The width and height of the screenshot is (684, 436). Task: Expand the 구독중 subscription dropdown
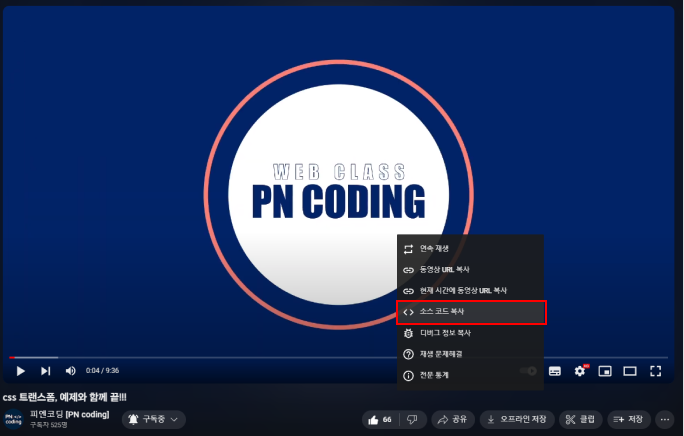point(154,419)
